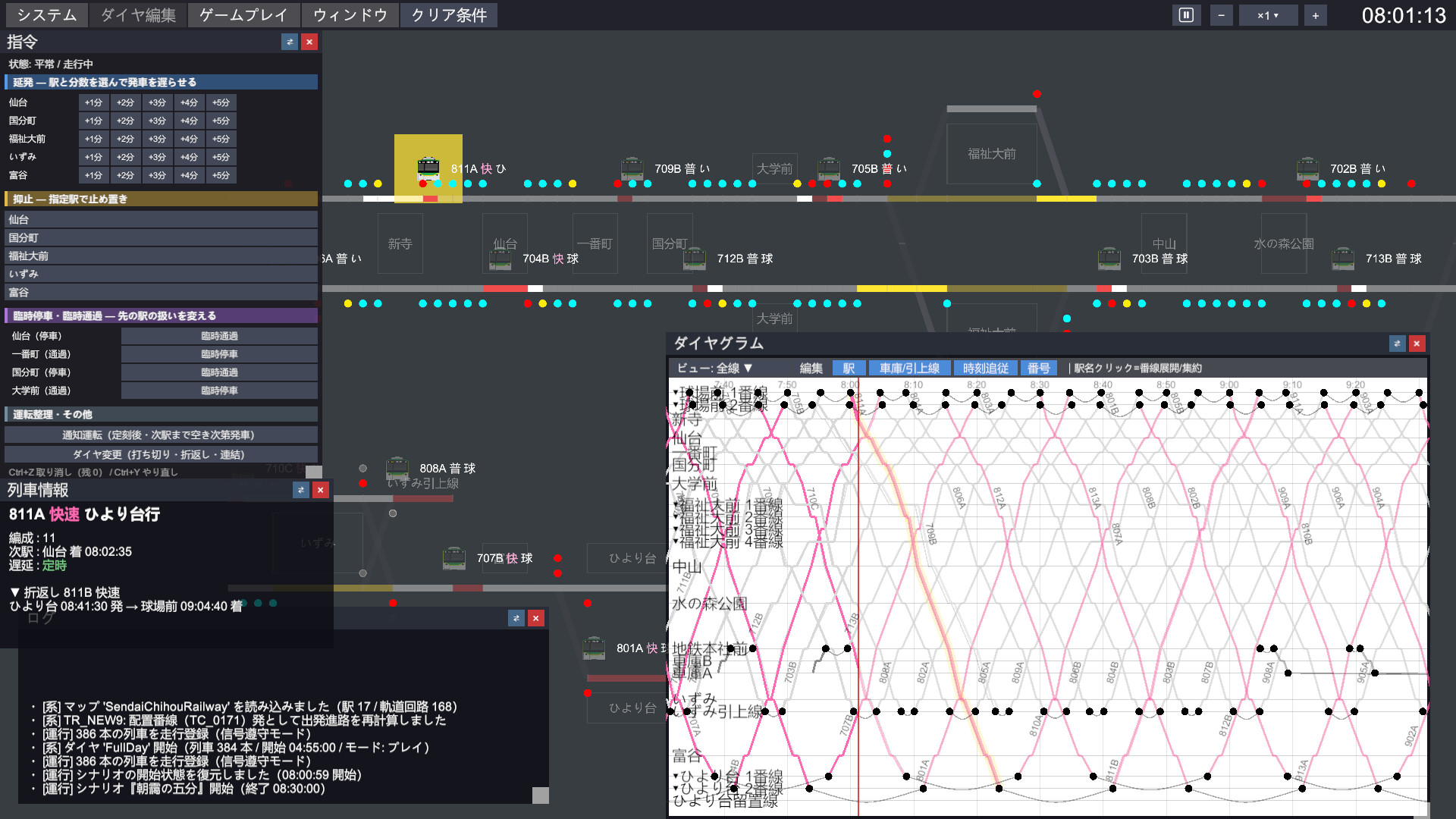Click the swap icon on 指令 panel
Screen dimensions: 1456x819
pos(290,42)
